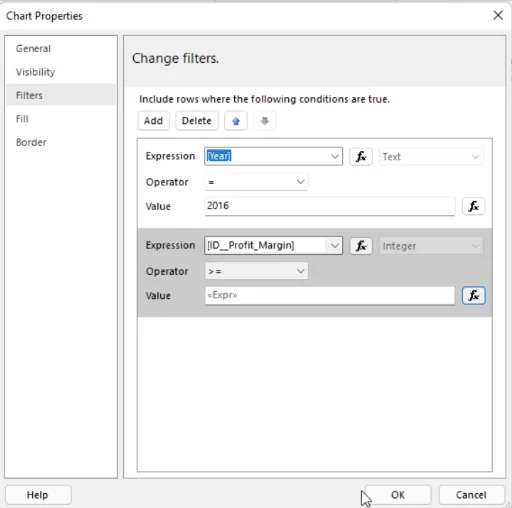This screenshot has height=508, width=512.
Task: Open expression editor for 2016 value
Action: click(473, 206)
